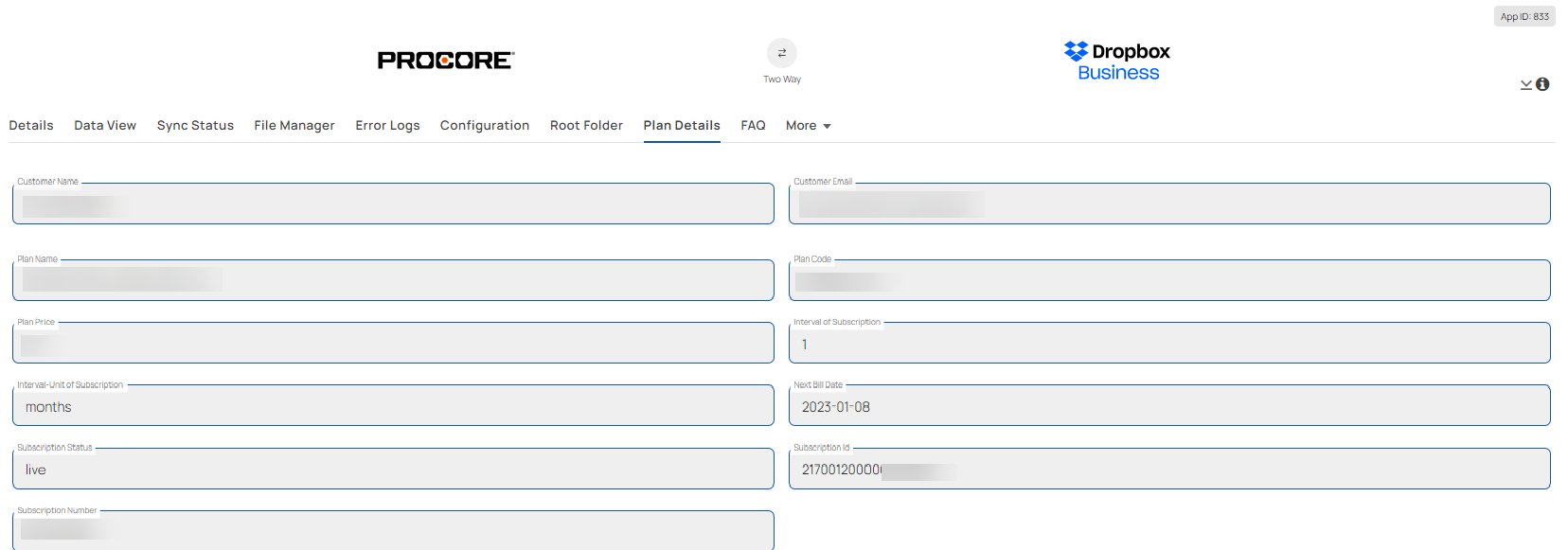
Task: Click the info icon at top right
Action: 1542,84
